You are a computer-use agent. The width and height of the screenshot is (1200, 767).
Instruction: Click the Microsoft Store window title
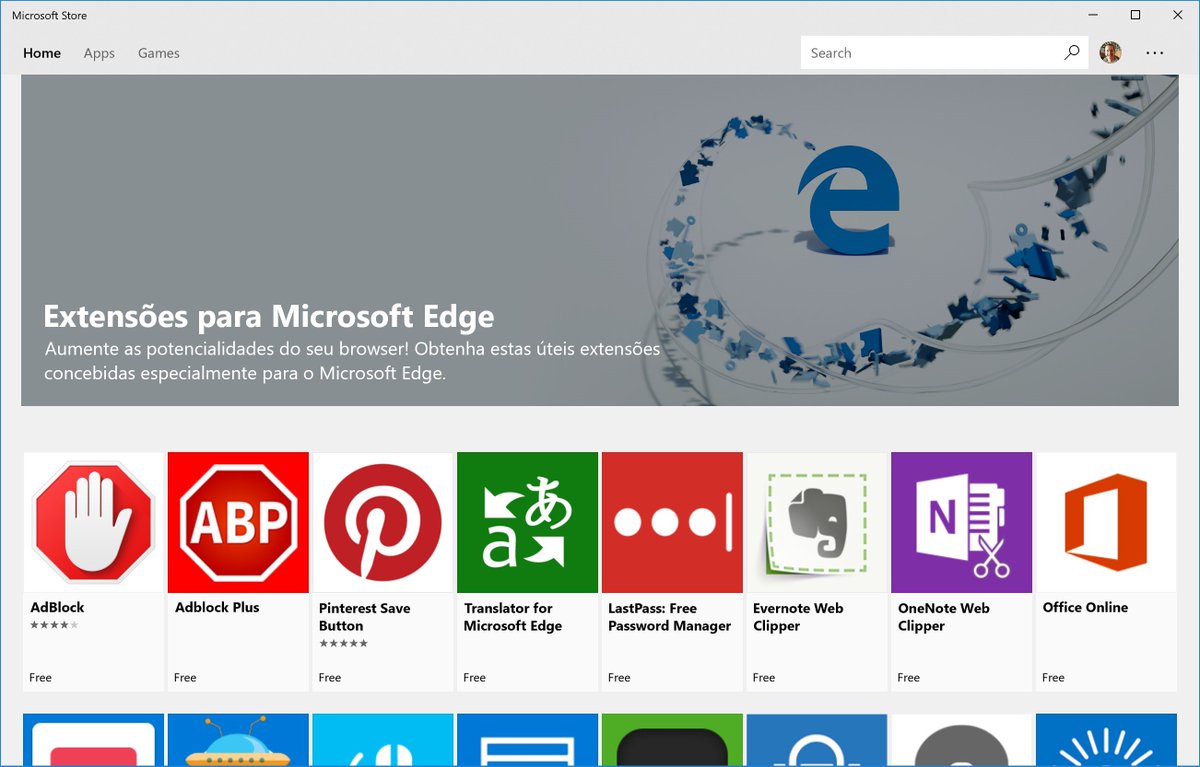[49, 15]
